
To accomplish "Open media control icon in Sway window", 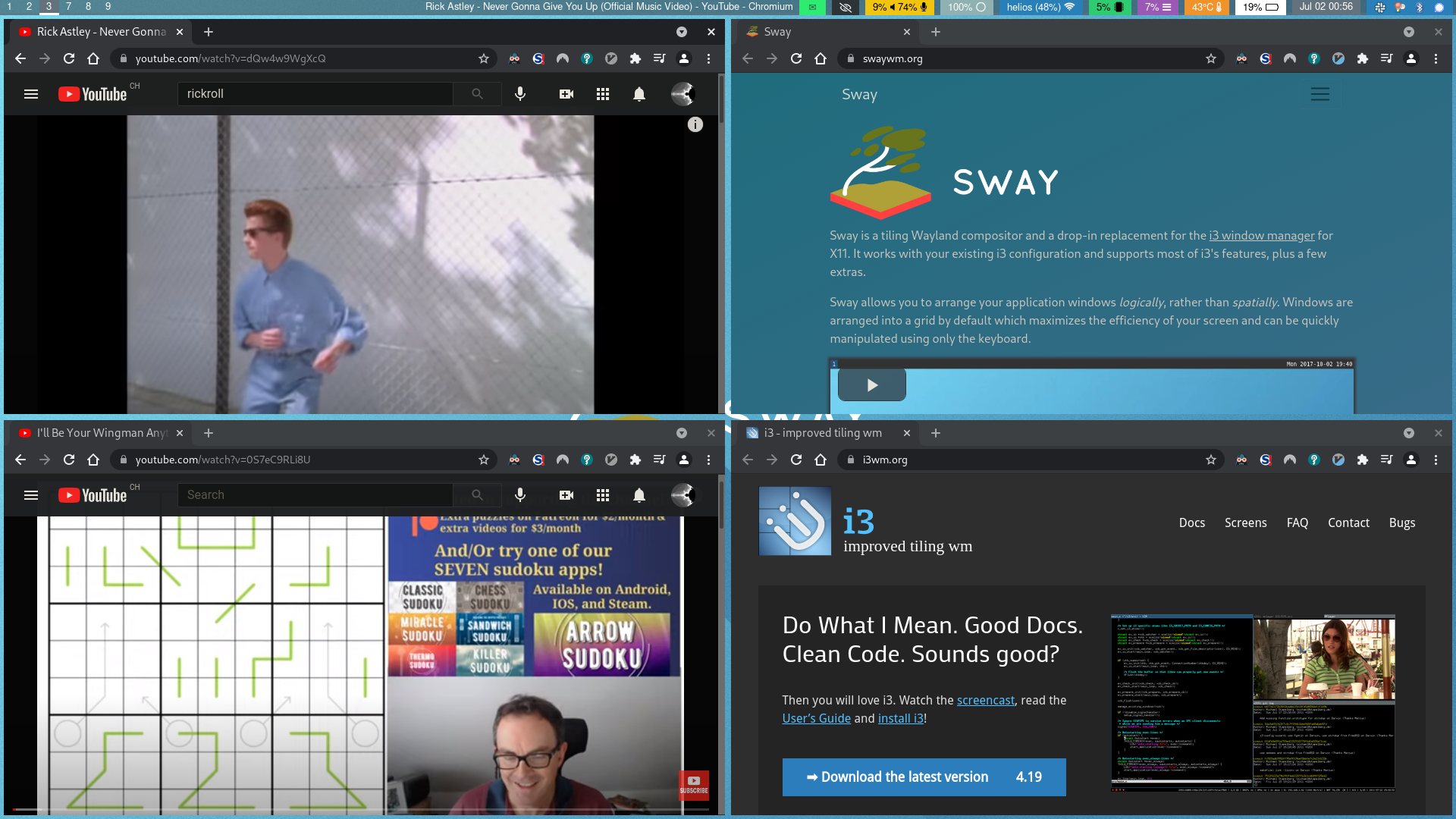I will (x=1387, y=58).
